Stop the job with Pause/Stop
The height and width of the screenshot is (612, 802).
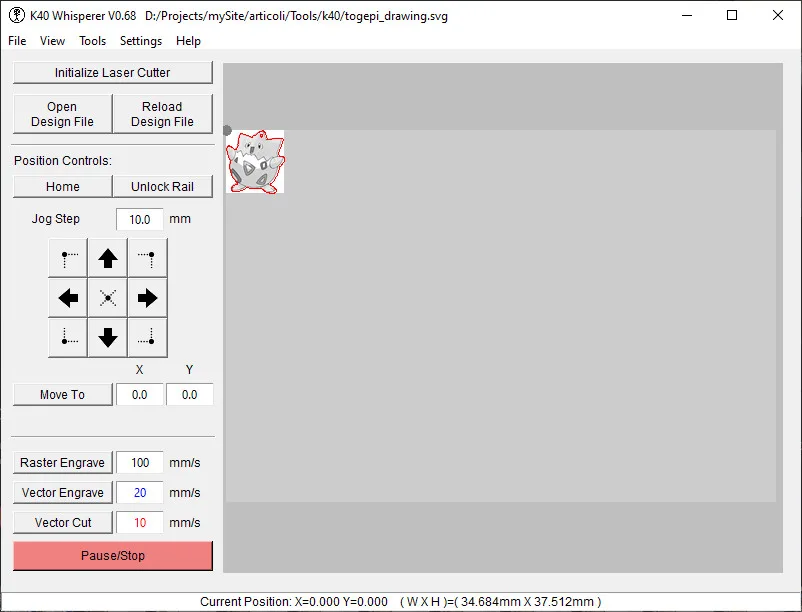pos(113,556)
